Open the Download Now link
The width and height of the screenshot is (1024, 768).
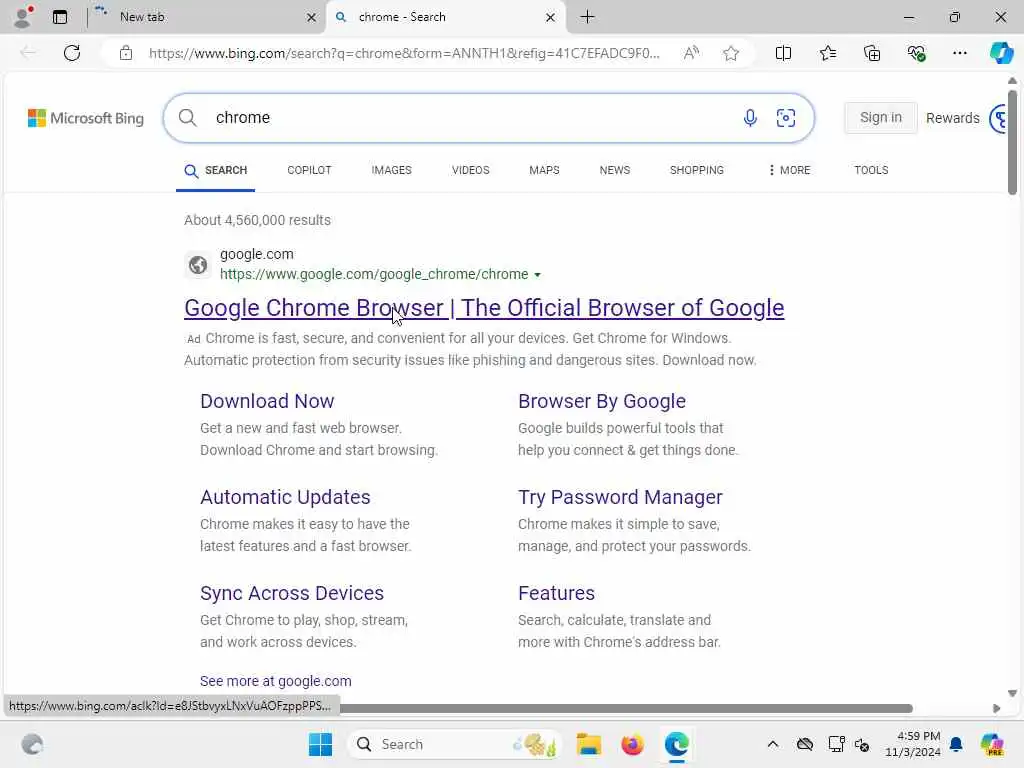(x=267, y=401)
